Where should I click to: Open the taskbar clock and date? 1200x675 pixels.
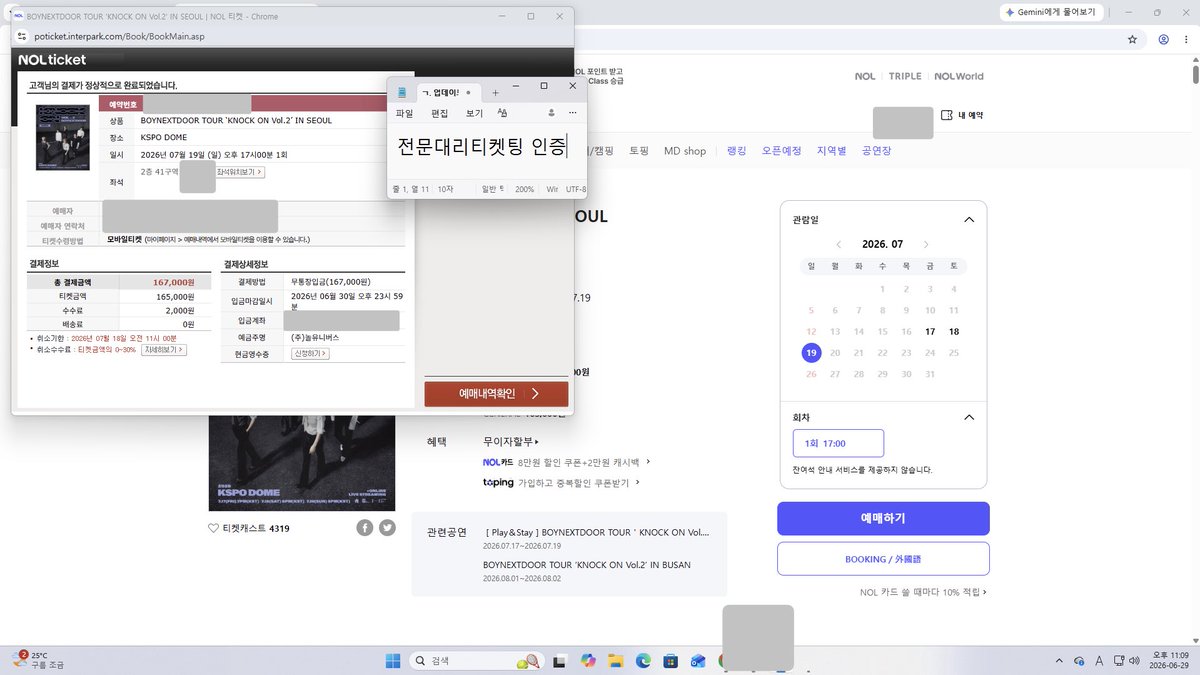coord(1167,660)
